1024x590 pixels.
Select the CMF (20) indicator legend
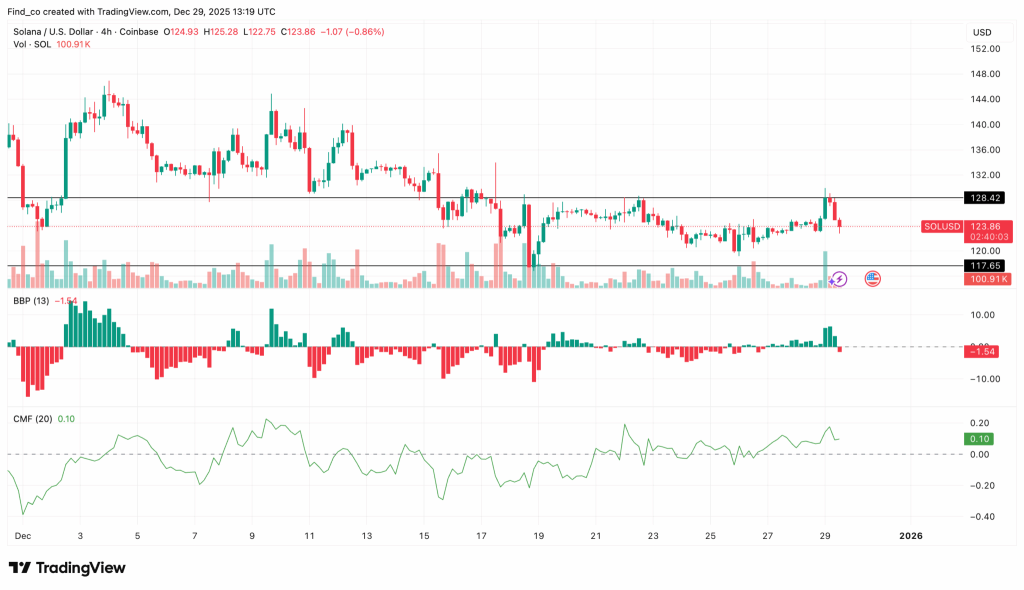click(x=31, y=419)
